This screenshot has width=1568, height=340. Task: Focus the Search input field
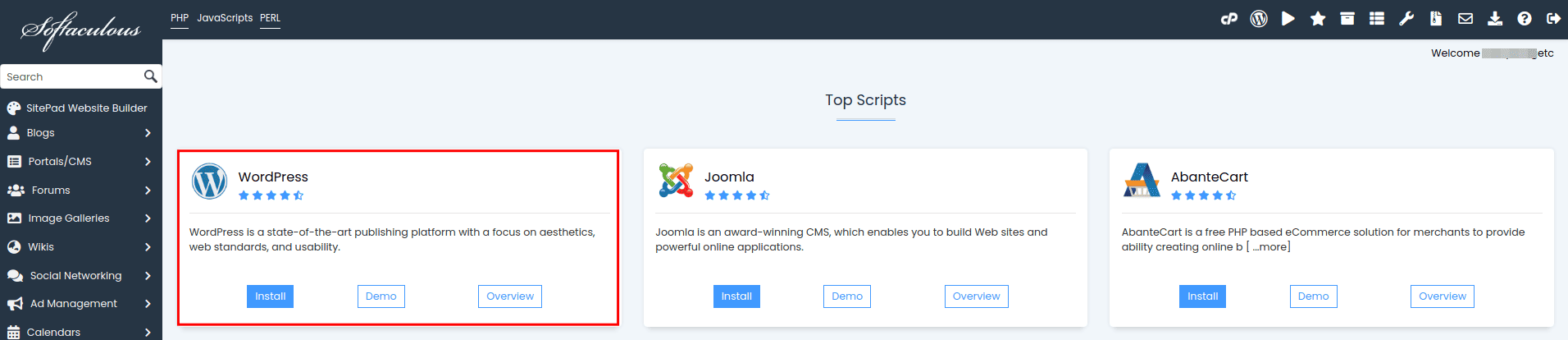(x=72, y=76)
